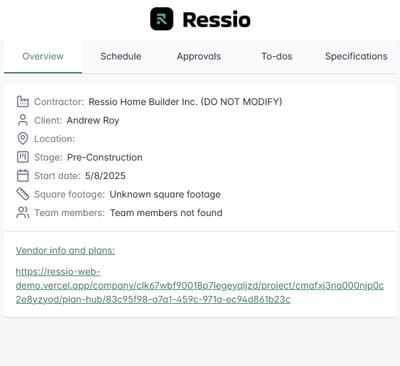Open the Vendor info and plans link
The height and width of the screenshot is (366, 400).
click(65, 250)
